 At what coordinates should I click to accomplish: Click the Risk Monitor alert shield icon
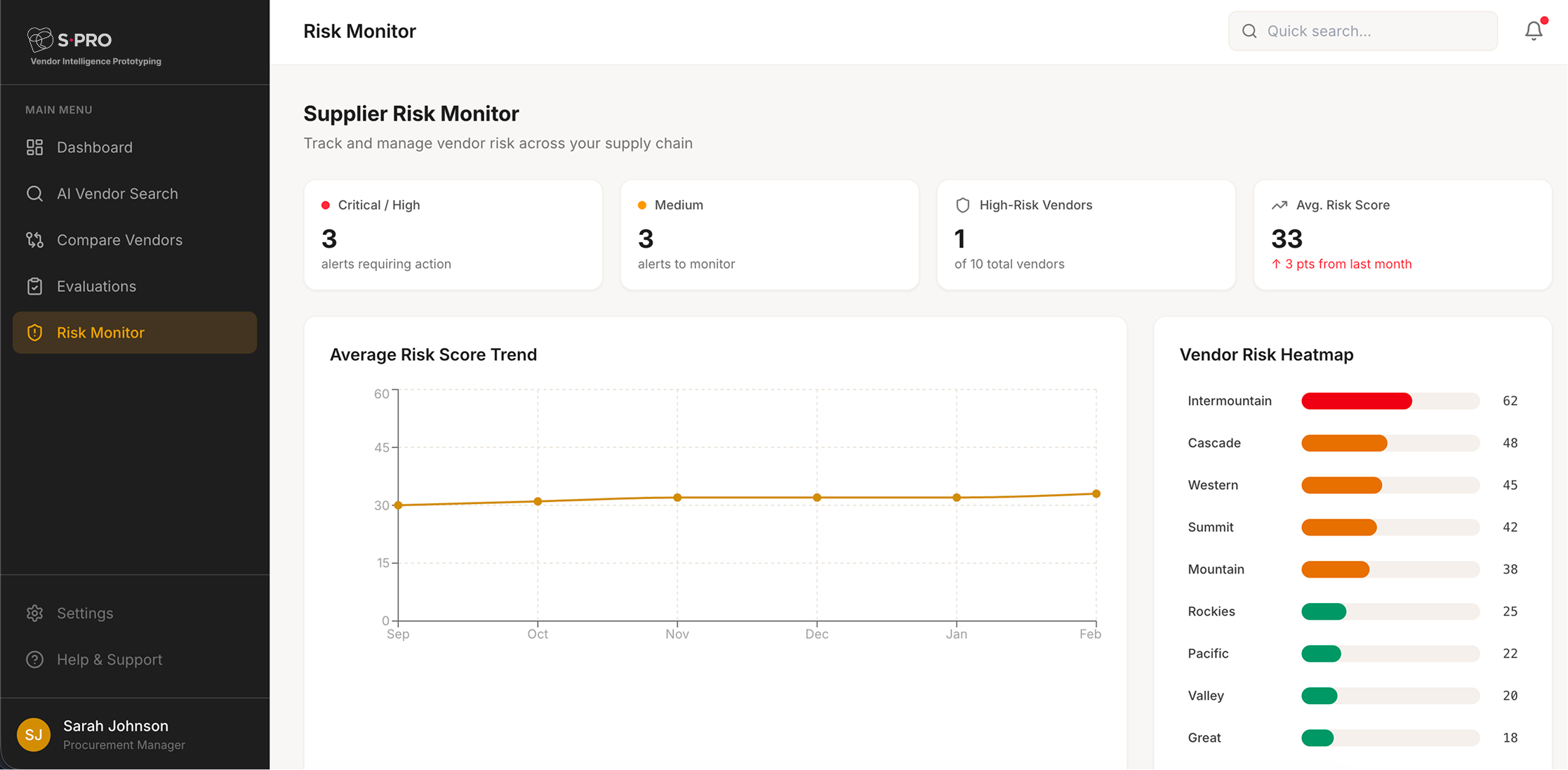(34, 333)
